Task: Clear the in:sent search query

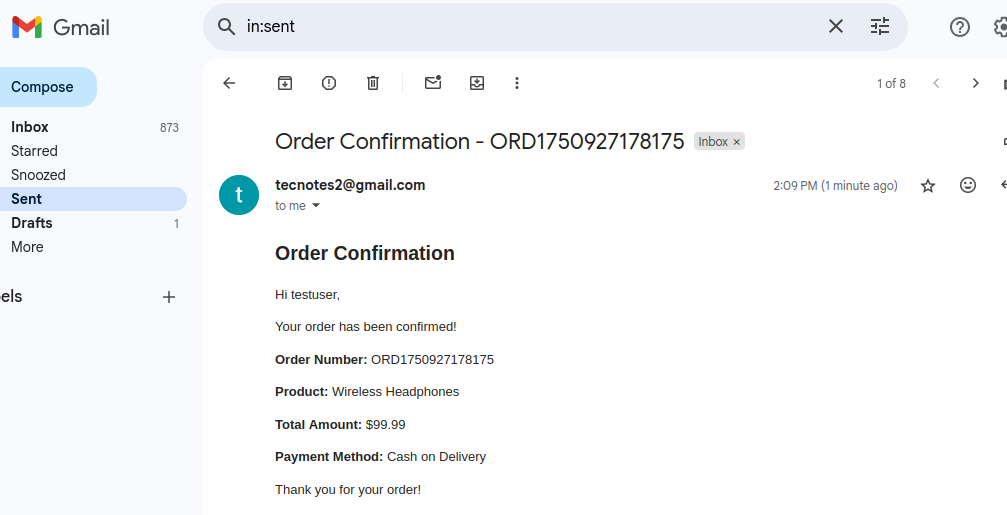Action: tap(836, 26)
